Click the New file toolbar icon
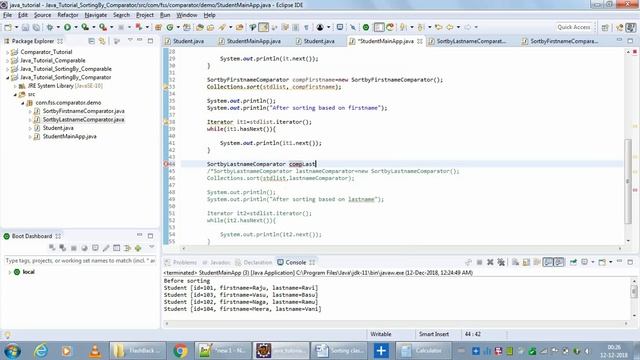This screenshot has height=360, width=640. tap(8, 27)
